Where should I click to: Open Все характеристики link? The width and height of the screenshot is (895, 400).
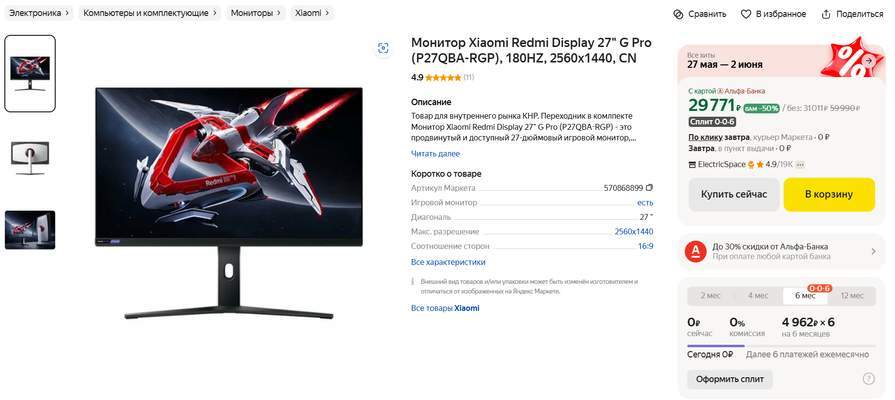point(448,262)
